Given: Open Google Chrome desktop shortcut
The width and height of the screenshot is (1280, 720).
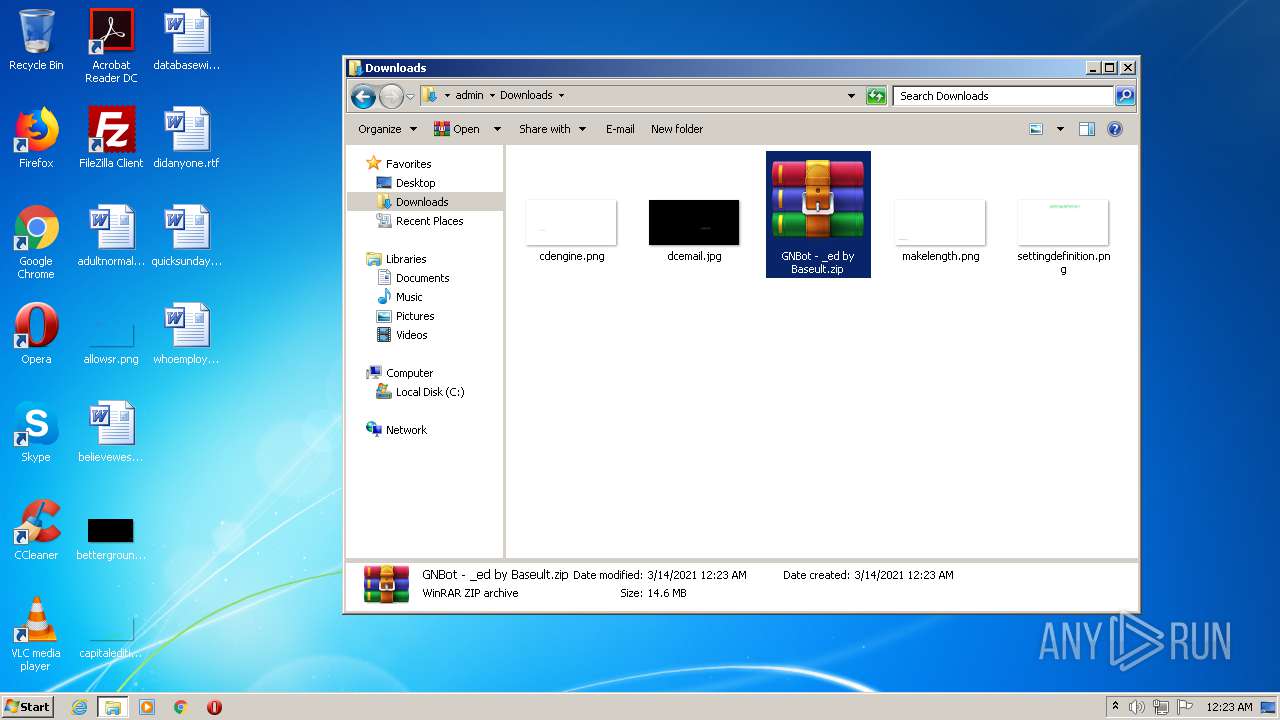Looking at the screenshot, I should (36, 242).
